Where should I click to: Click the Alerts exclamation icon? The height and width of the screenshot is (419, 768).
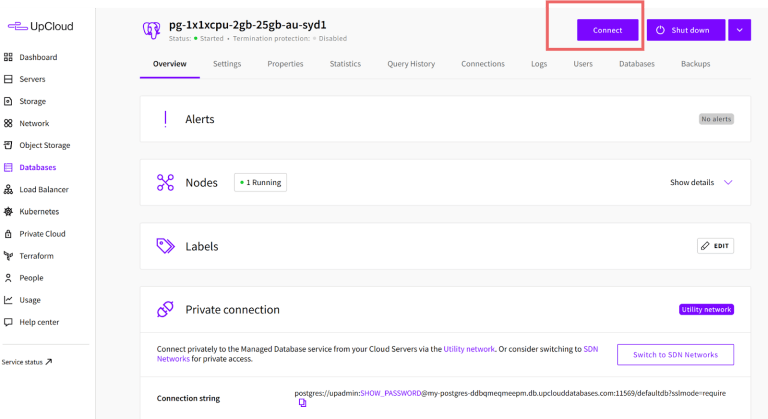coord(166,119)
